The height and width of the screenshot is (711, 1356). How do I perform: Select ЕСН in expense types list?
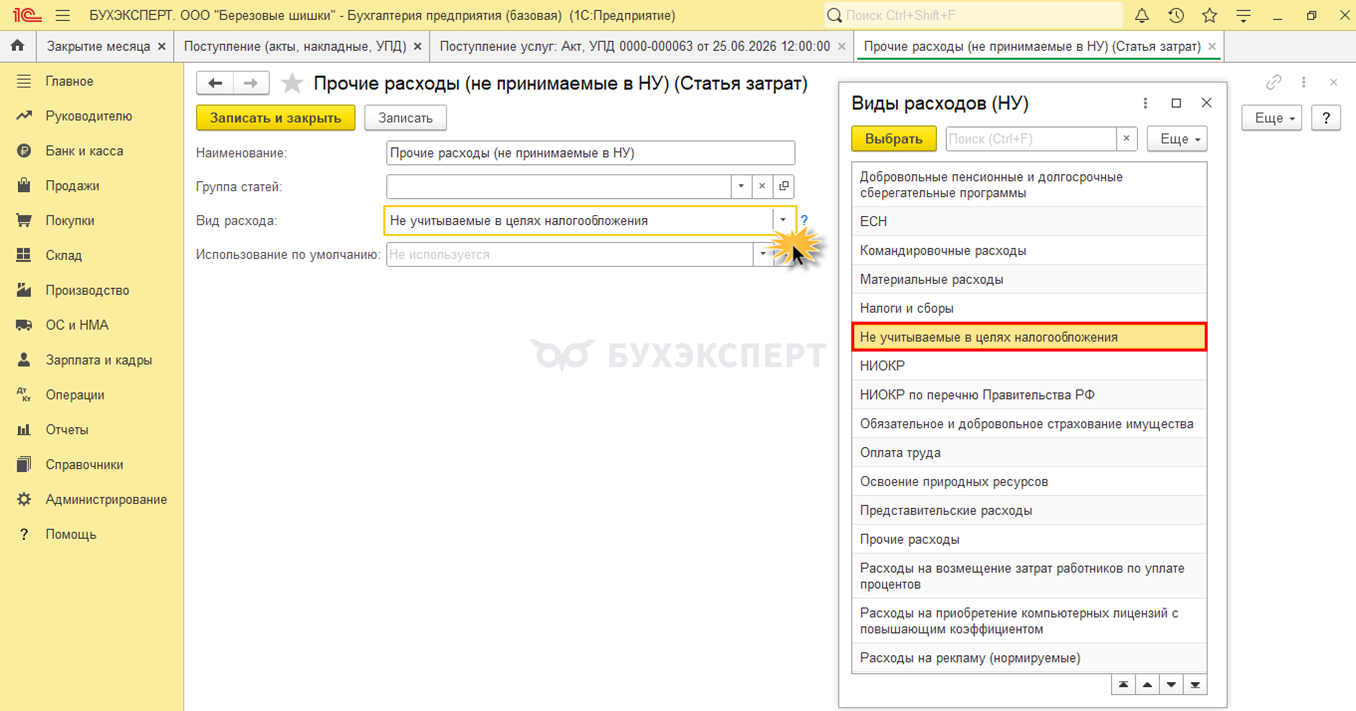pyautogui.click(x=1030, y=222)
